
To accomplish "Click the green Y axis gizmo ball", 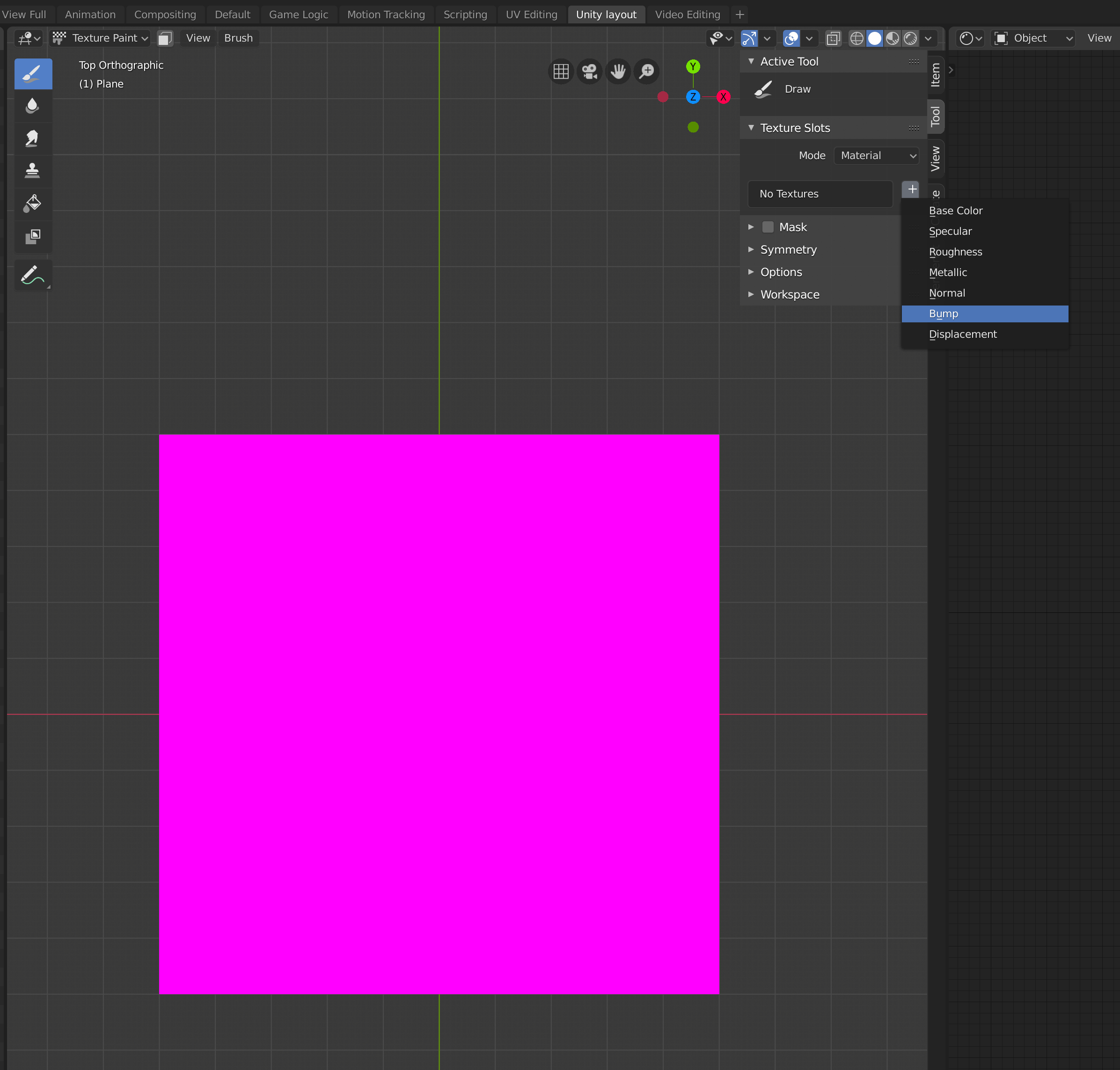I will [693, 67].
